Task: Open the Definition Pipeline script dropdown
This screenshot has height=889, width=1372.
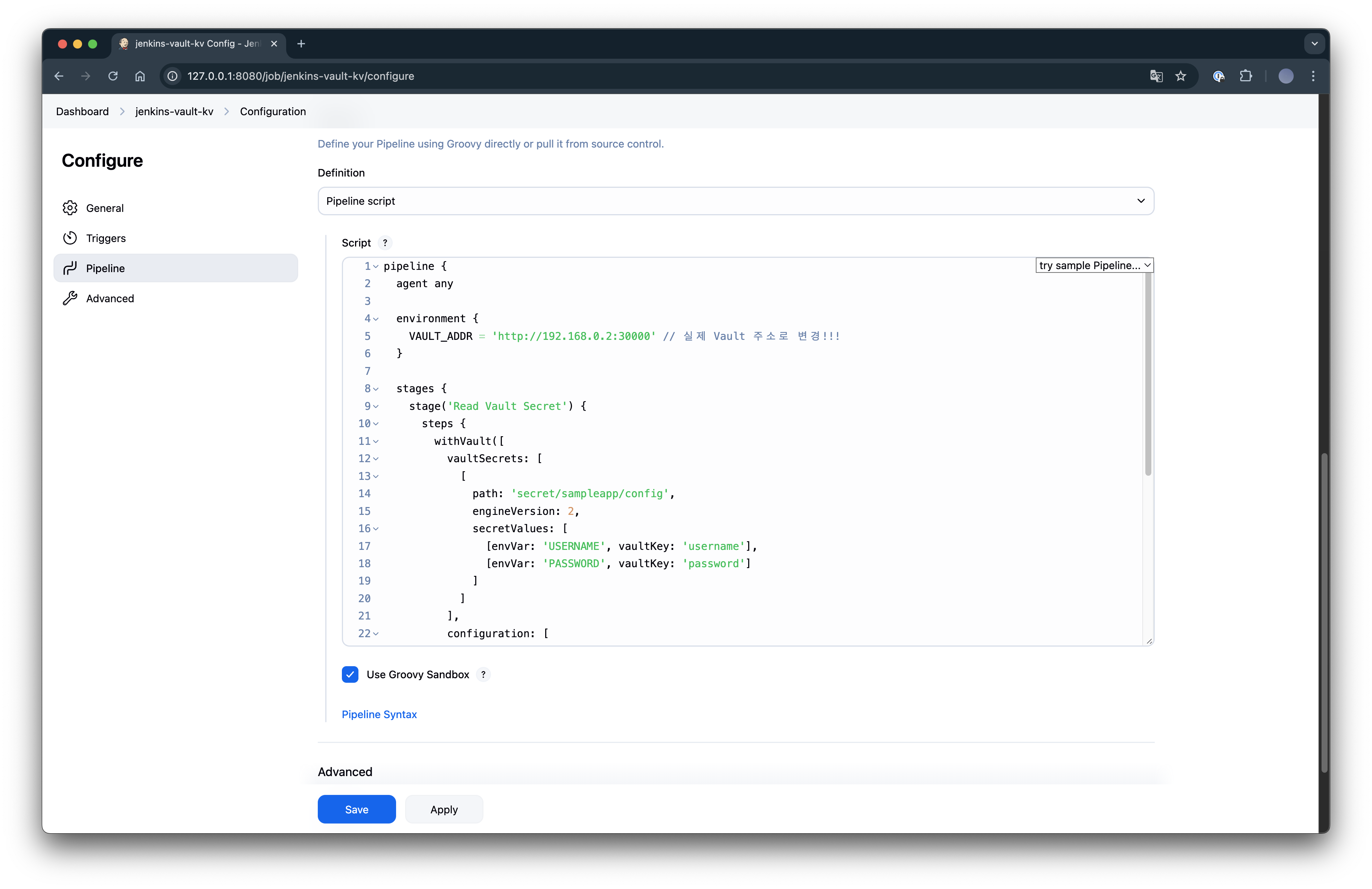Action: (736, 201)
